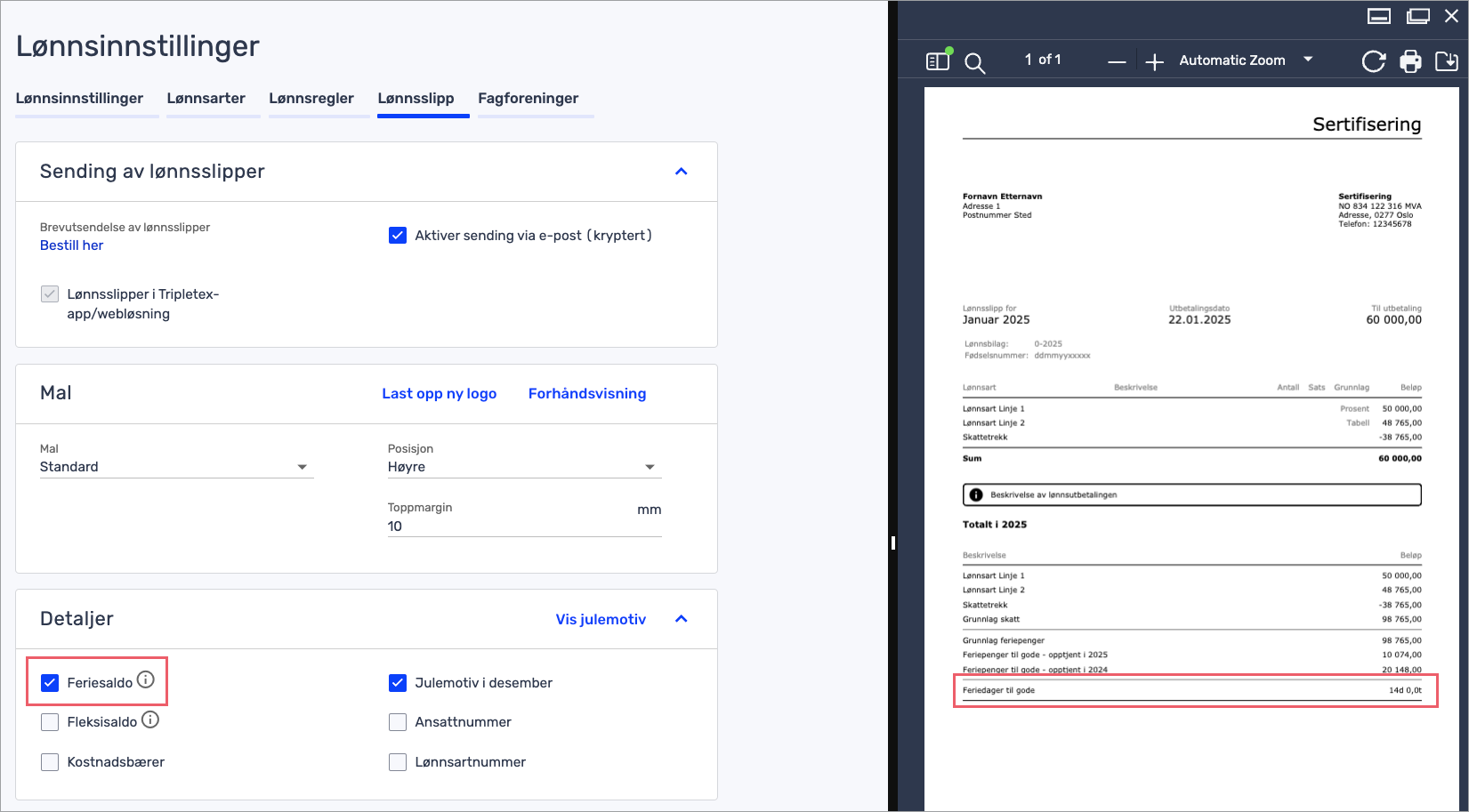Download the payslip PDF
1469x812 pixels.
point(1447,61)
